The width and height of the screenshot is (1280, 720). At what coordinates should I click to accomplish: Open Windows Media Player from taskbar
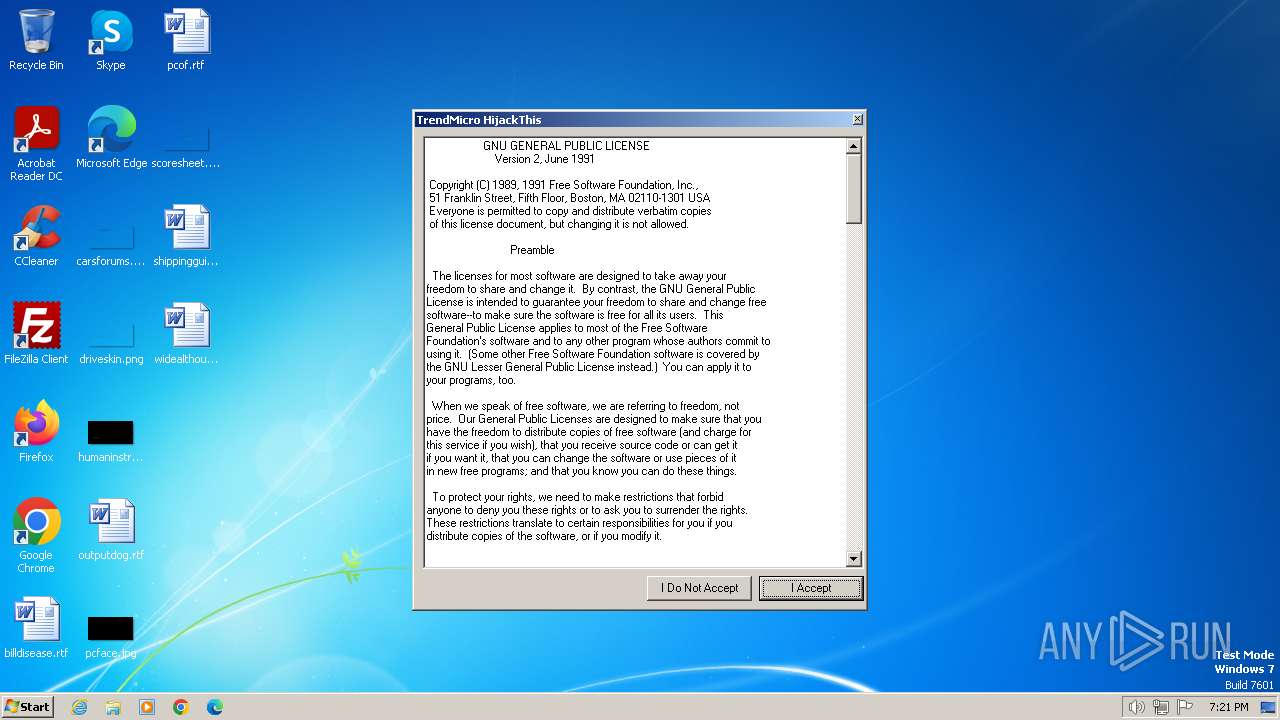pyautogui.click(x=147, y=707)
